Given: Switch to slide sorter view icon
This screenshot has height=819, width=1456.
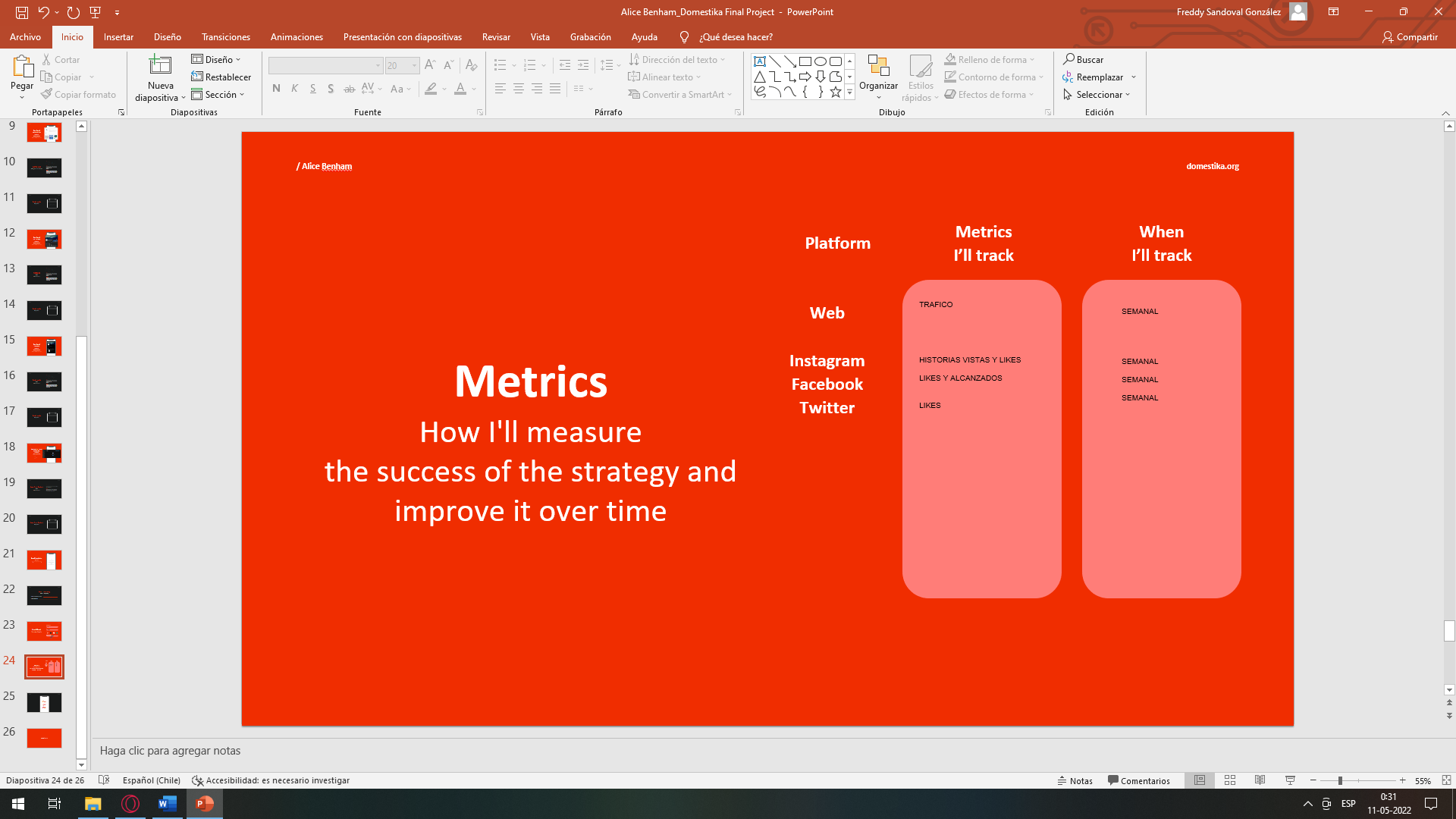Looking at the screenshot, I should coord(1230,780).
